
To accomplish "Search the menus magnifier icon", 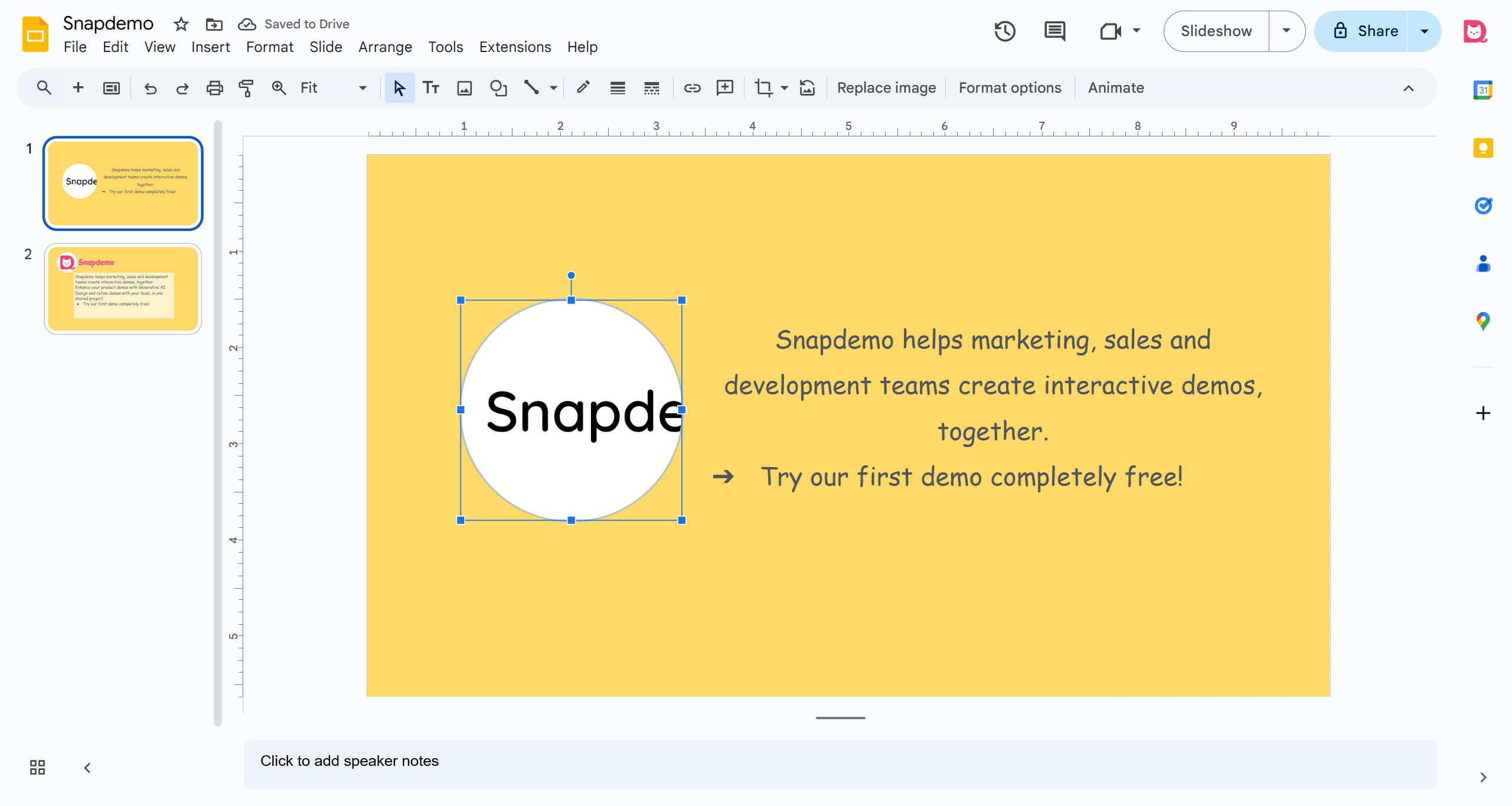I will [44, 88].
